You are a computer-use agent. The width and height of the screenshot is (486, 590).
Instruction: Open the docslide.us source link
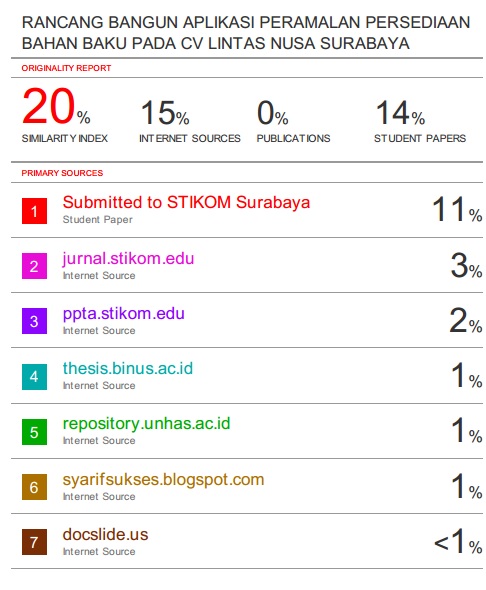click(105, 534)
